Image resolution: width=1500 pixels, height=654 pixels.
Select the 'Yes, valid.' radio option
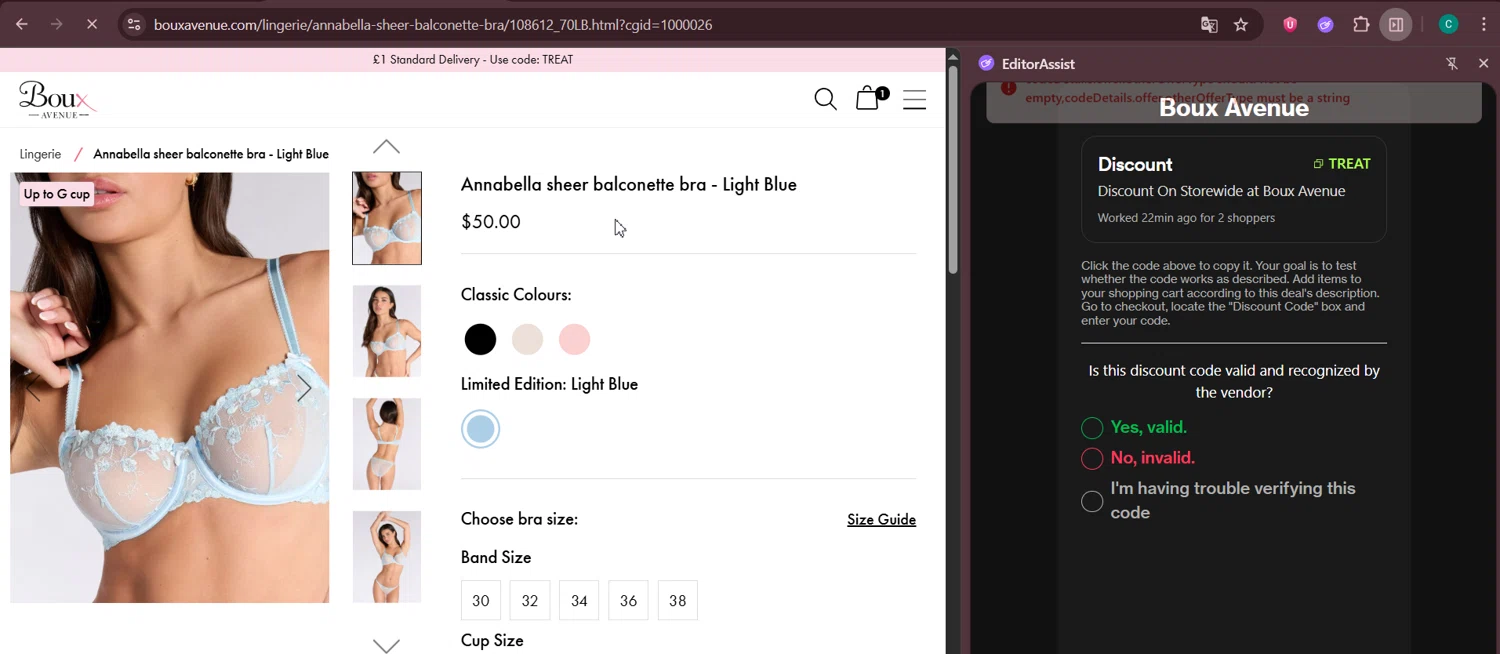(1092, 428)
